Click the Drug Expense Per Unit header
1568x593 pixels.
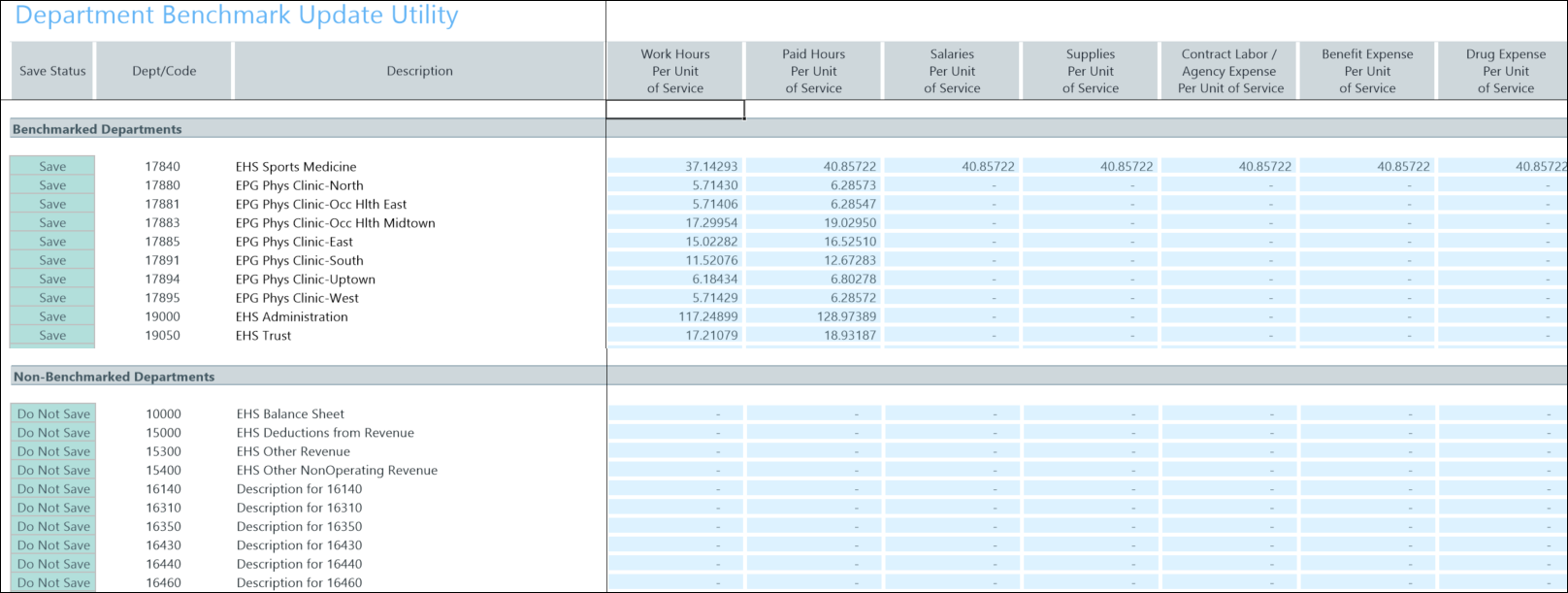click(1504, 71)
